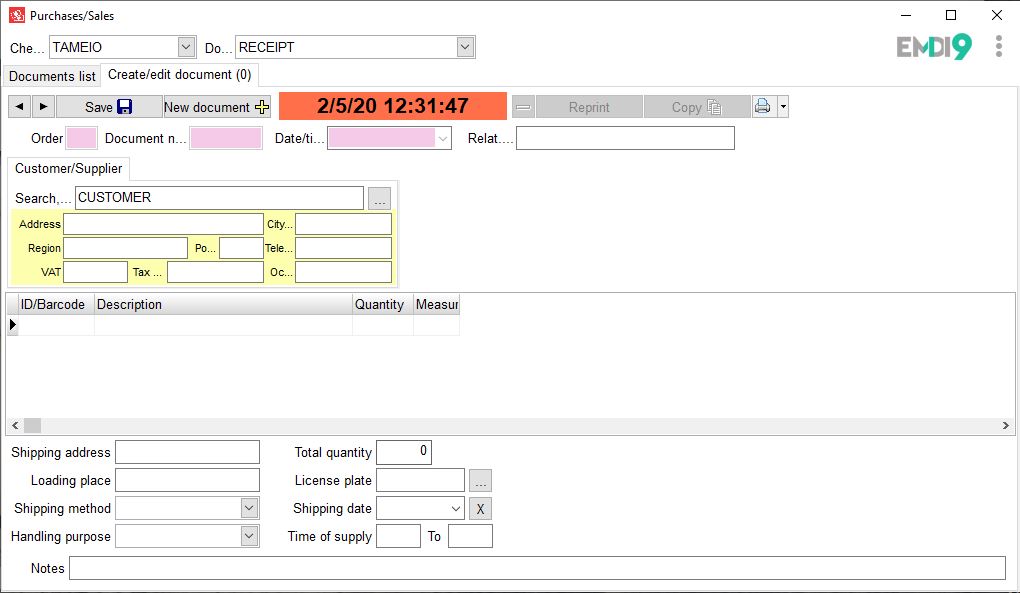Screen dimensions: 1020x593
Task: Open the print options dropdown arrow
Action: coord(783,107)
